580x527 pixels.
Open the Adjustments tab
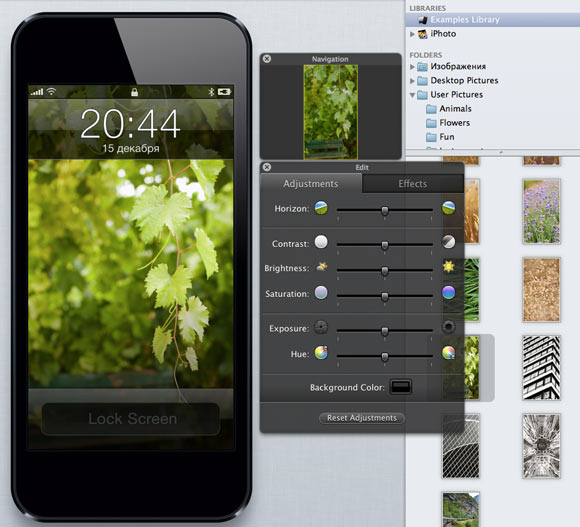pyautogui.click(x=311, y=184)
